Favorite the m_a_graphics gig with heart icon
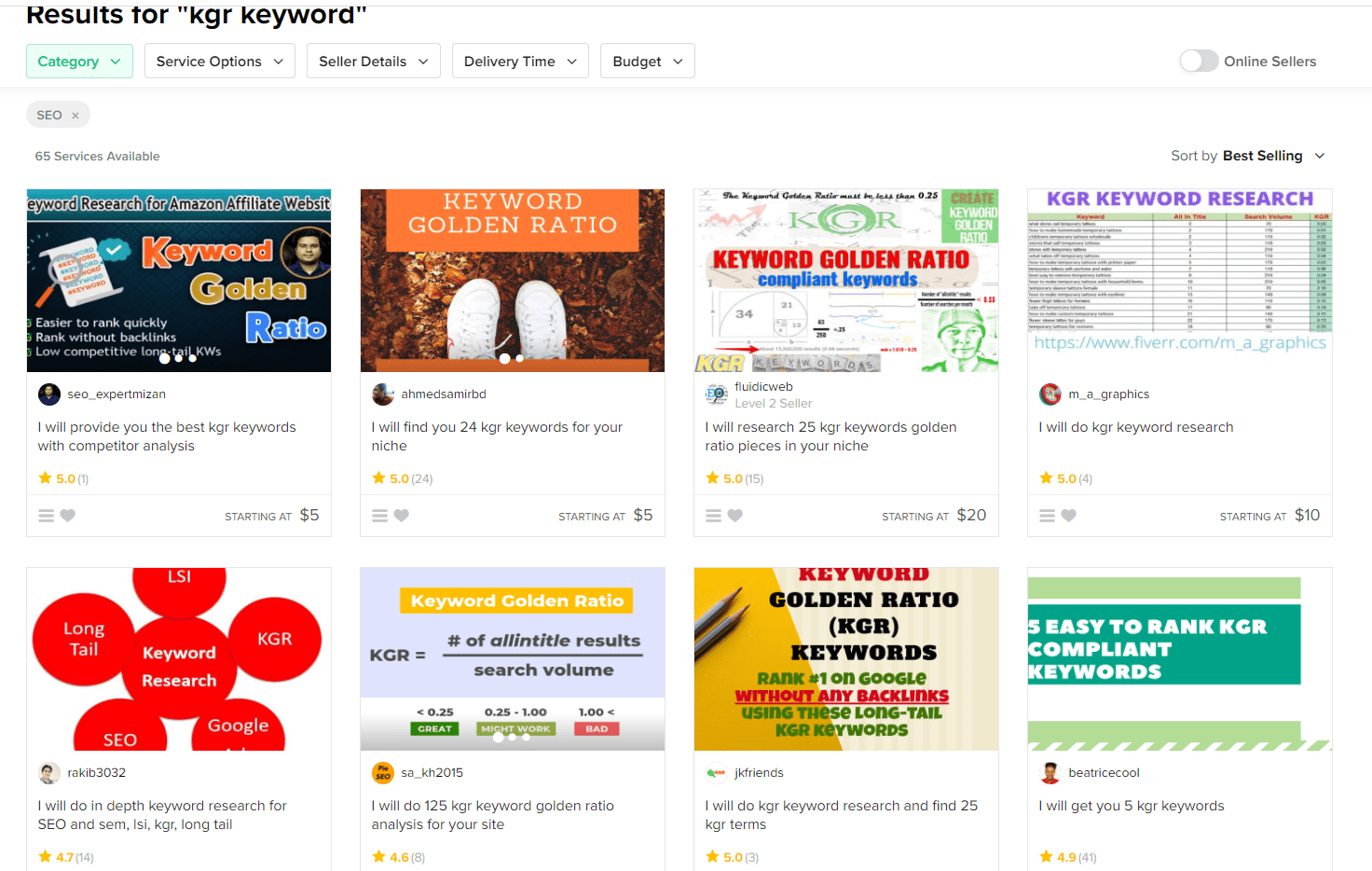This screenshot has height=871, width=1372. coord(1069,516)
